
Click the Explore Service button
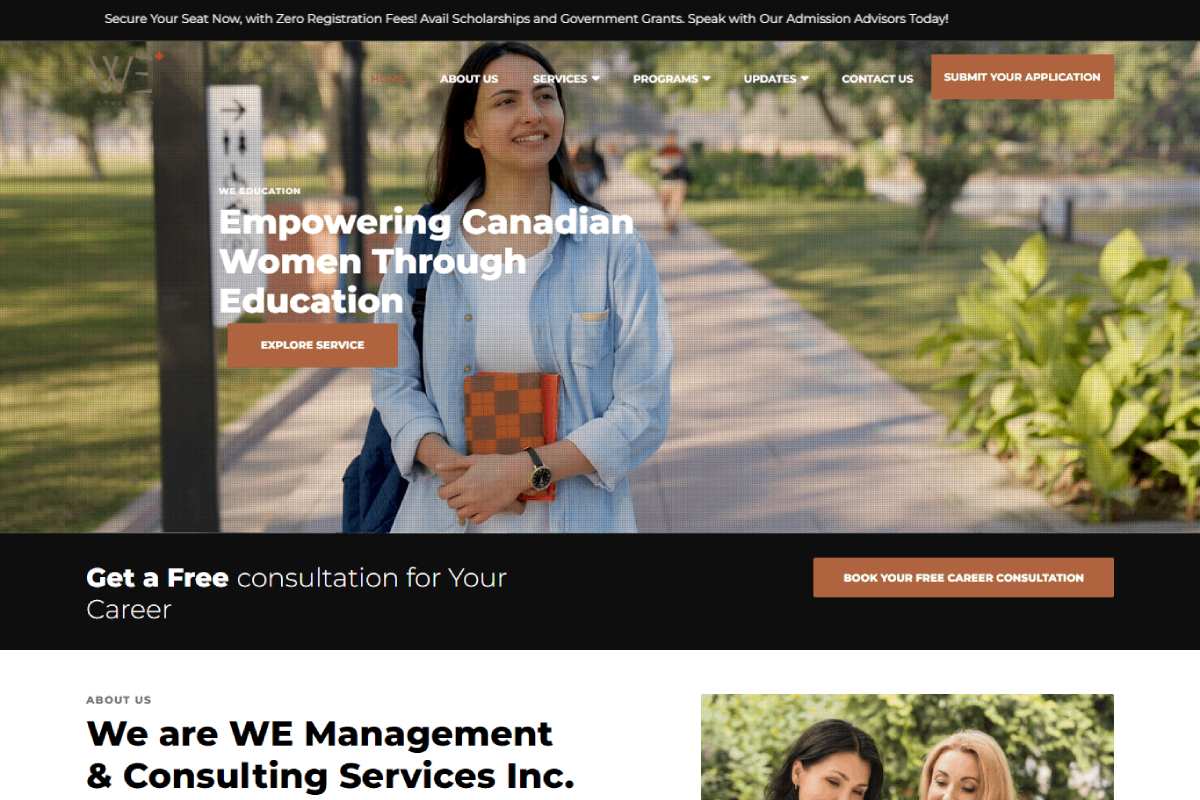pyautogui.click(x=312, y=345)
